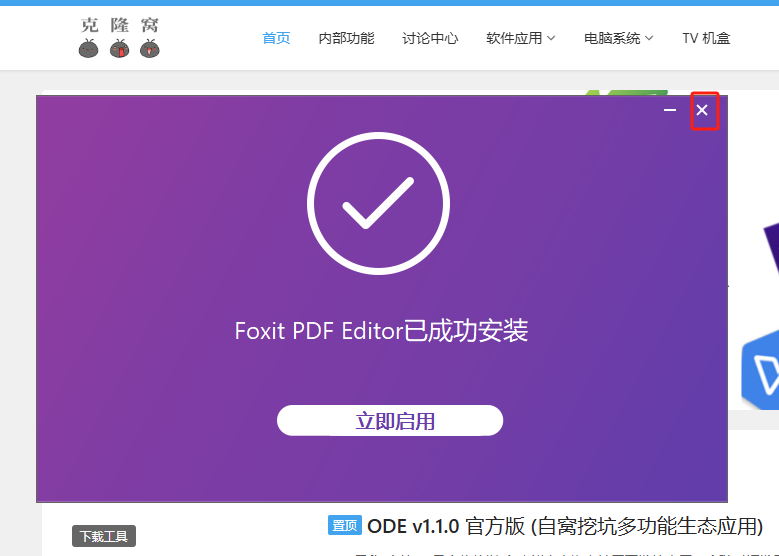Screen dimensions: 779x556
Task: Click the 置顶 badge
Action: [345, 525]
